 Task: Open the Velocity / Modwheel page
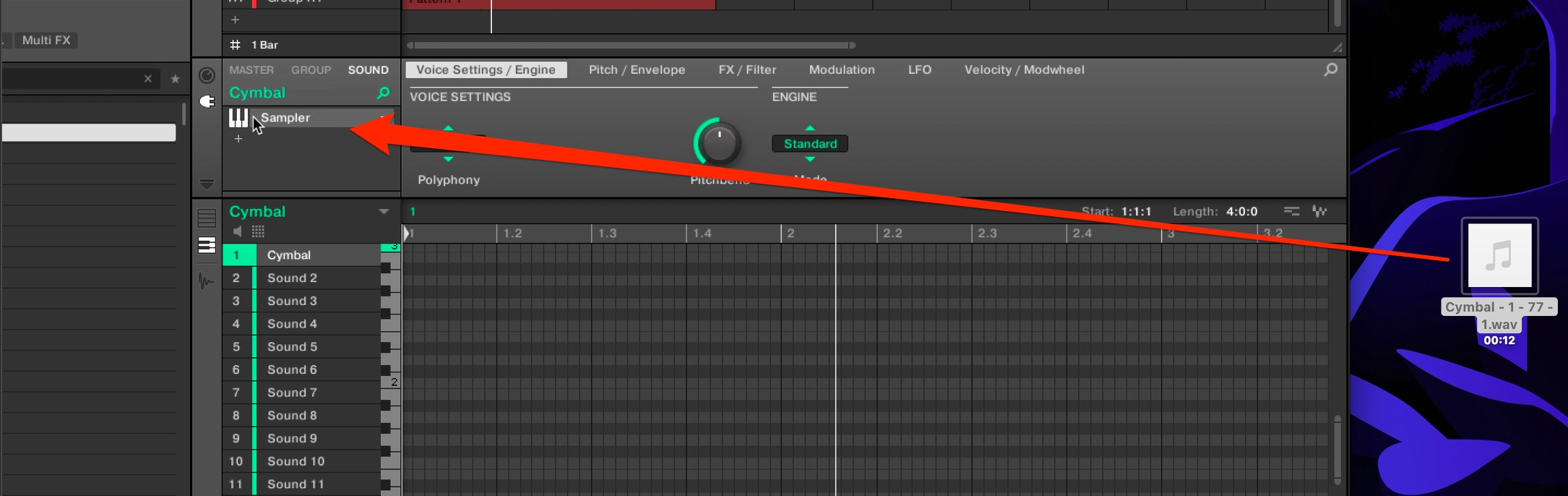[x=1024, y=69]
